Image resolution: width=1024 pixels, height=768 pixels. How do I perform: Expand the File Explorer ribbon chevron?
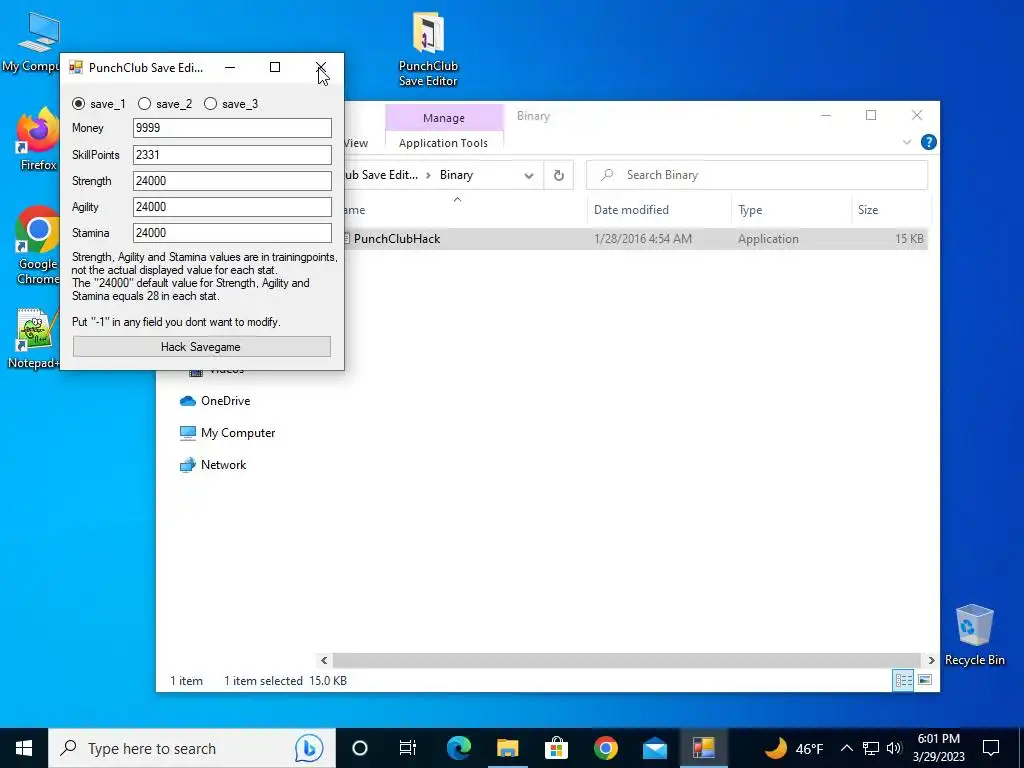pyautogui.click(x=906, y=142)
